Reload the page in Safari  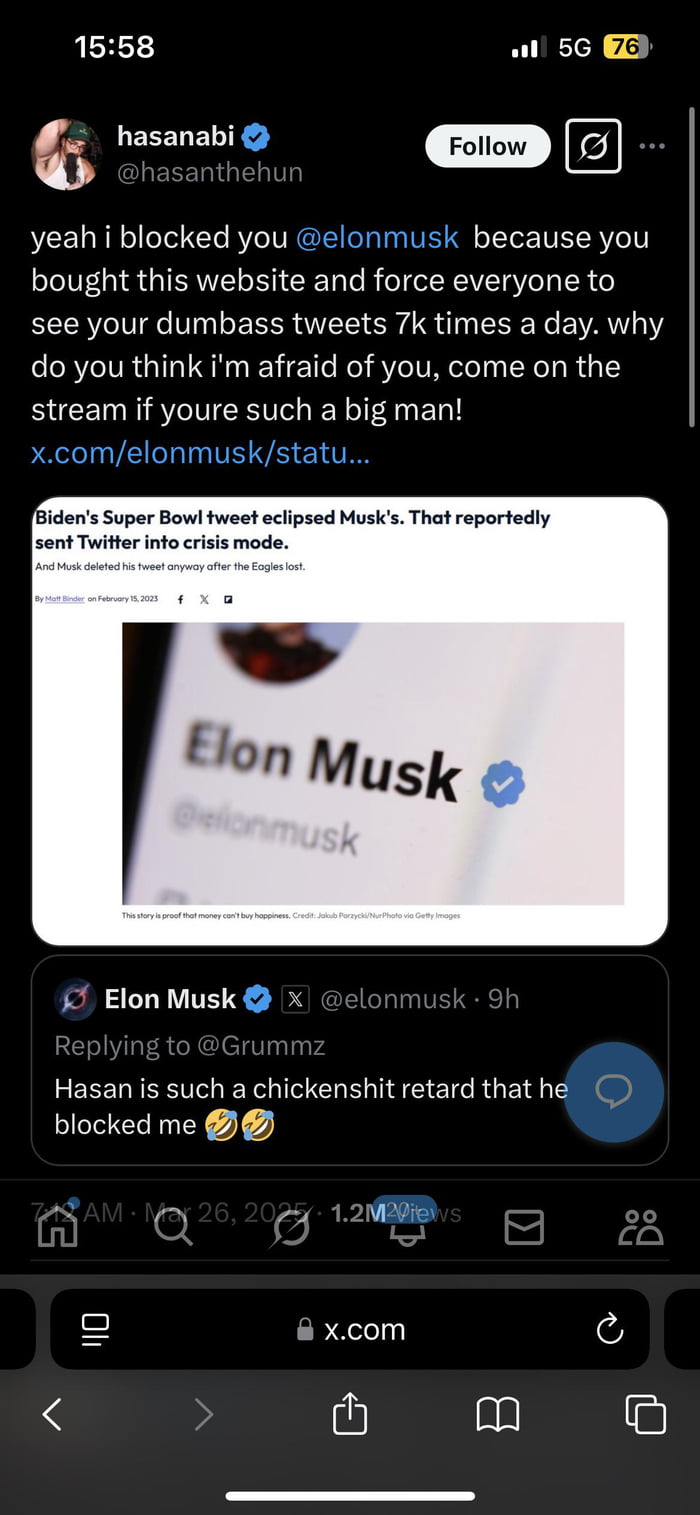tap(608, 1329)
